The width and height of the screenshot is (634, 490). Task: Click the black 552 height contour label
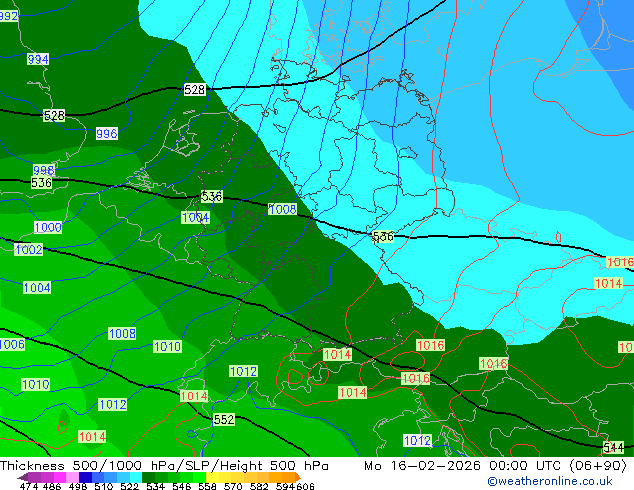224,420
